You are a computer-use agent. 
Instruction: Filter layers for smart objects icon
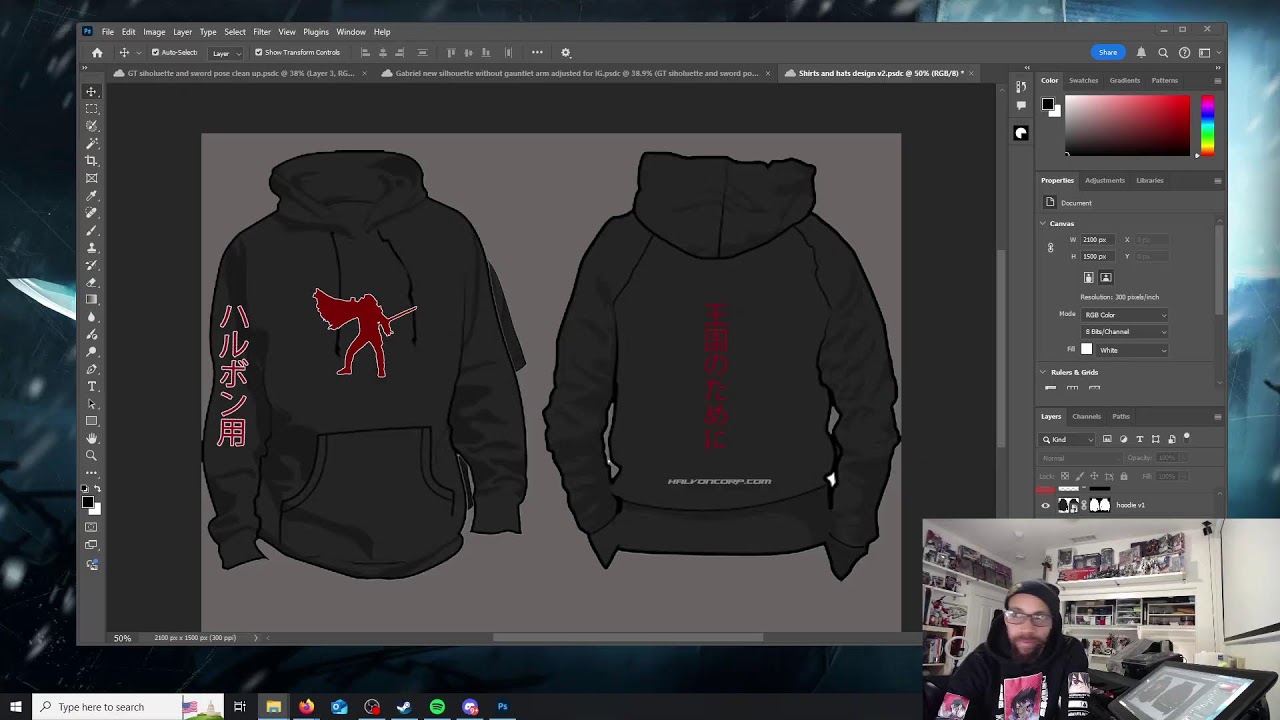(1172, 439)
